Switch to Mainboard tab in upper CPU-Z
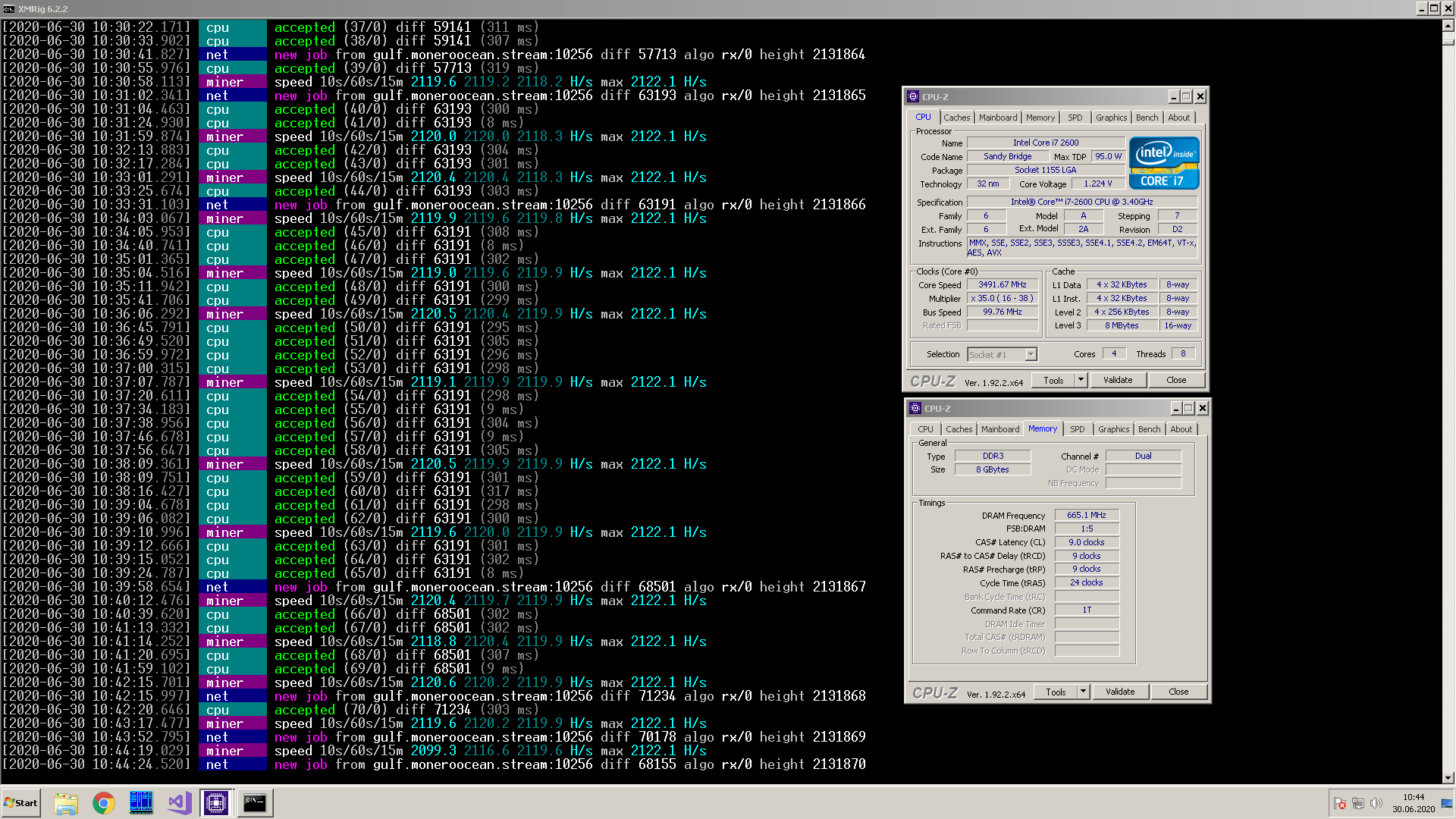The width and height of the screenshot is (1456, 819). point(997,118)
